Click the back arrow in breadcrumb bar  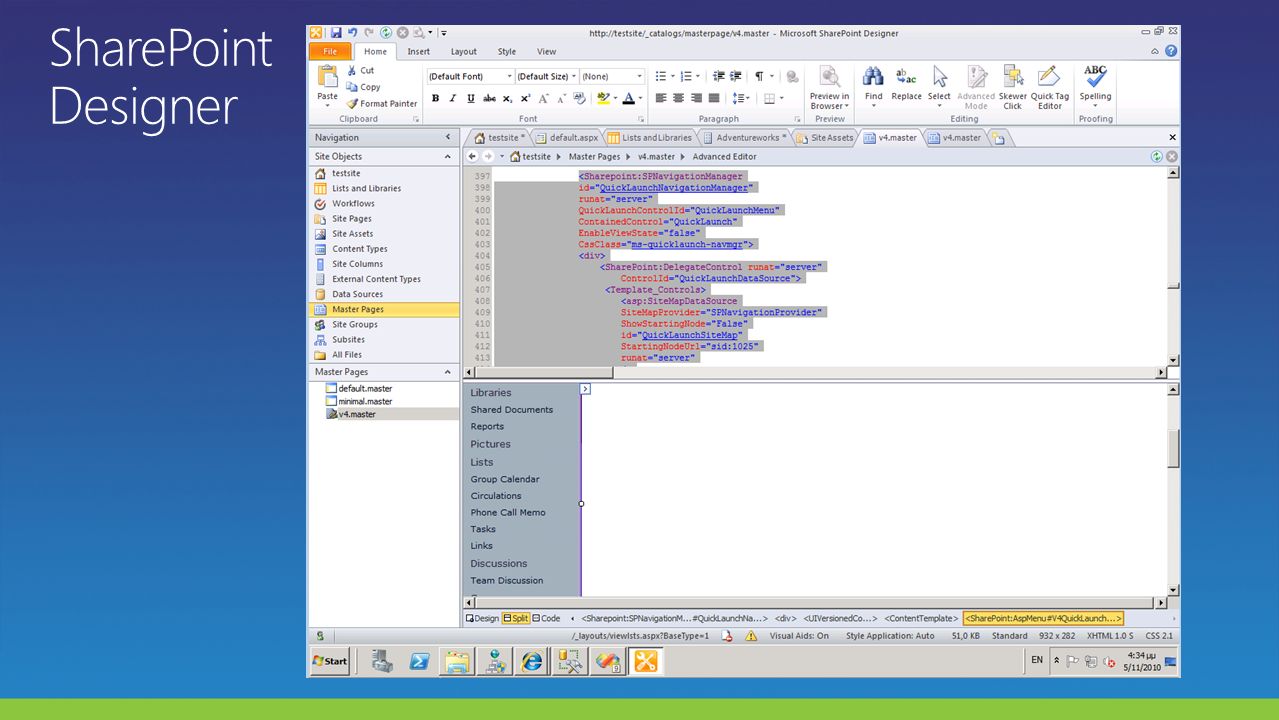click(x=473, y=156)
